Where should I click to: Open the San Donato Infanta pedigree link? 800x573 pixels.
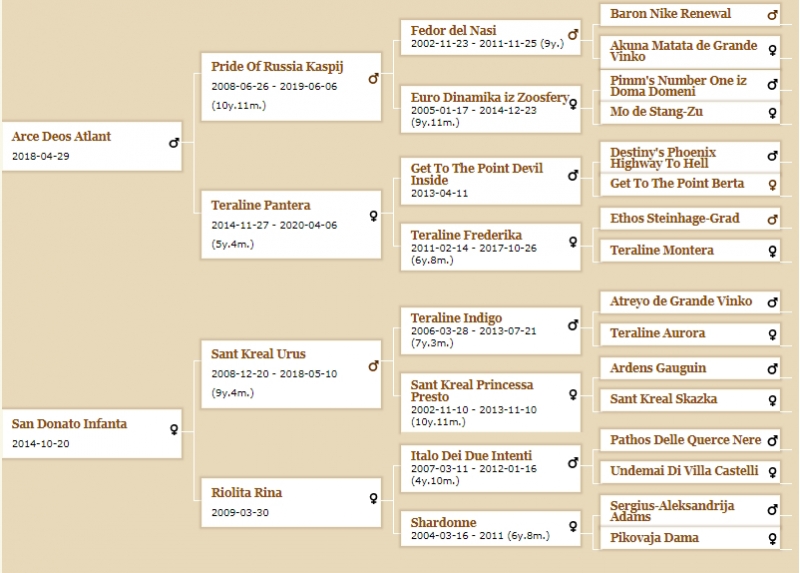(x=69, y=423)
